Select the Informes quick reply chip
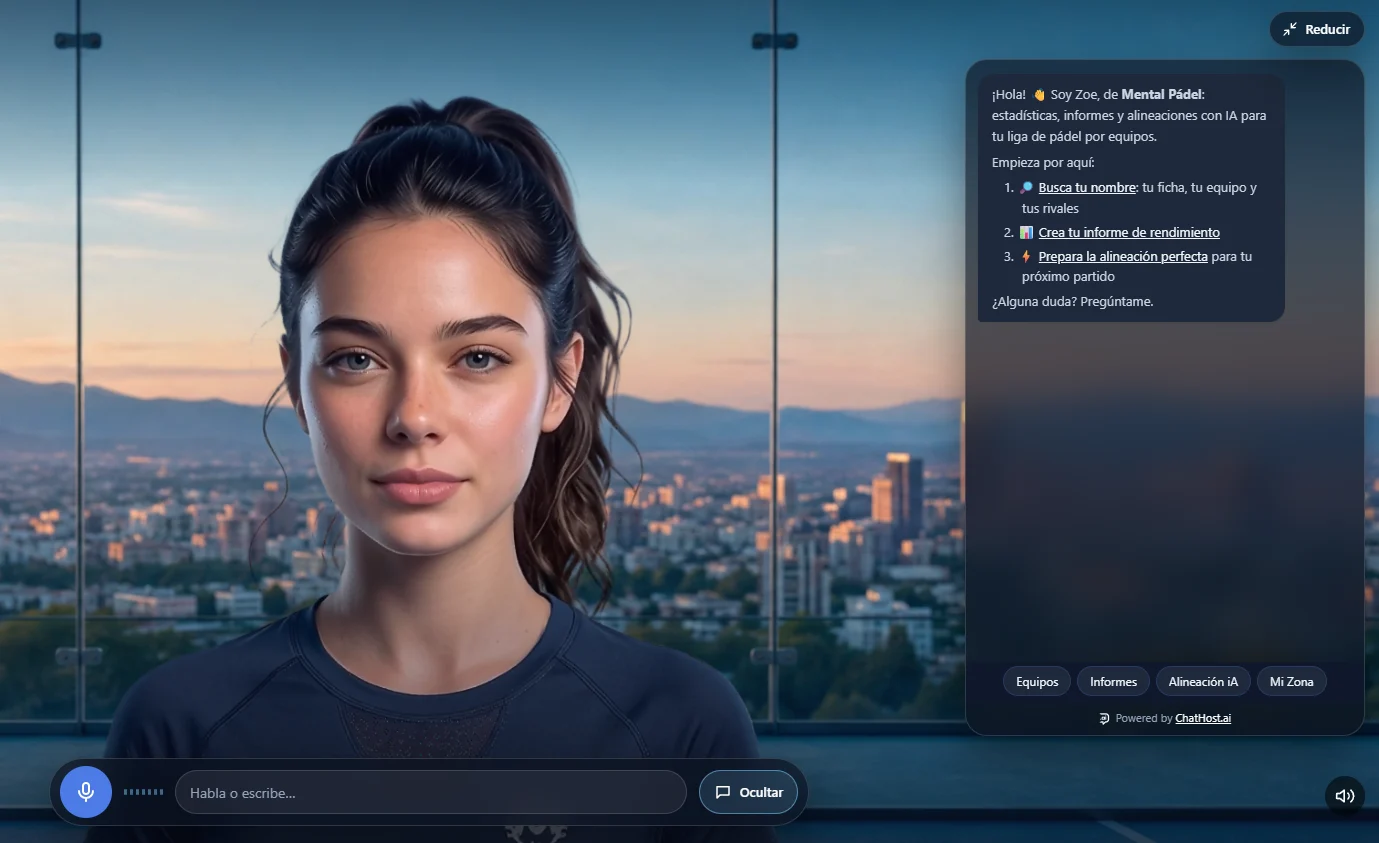This screenshot has height=843, width=1379. (1113, 682)
